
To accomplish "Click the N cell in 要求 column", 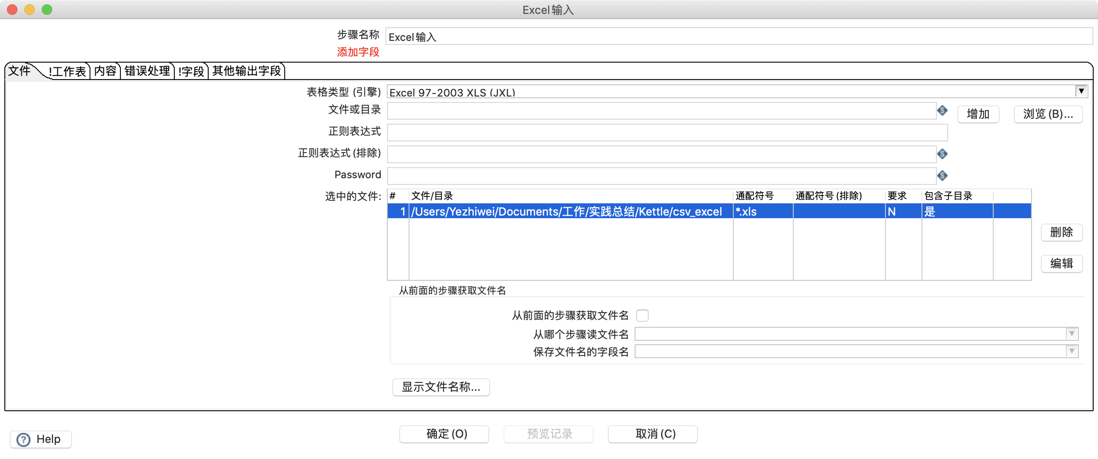I will [x=903, y=212].
